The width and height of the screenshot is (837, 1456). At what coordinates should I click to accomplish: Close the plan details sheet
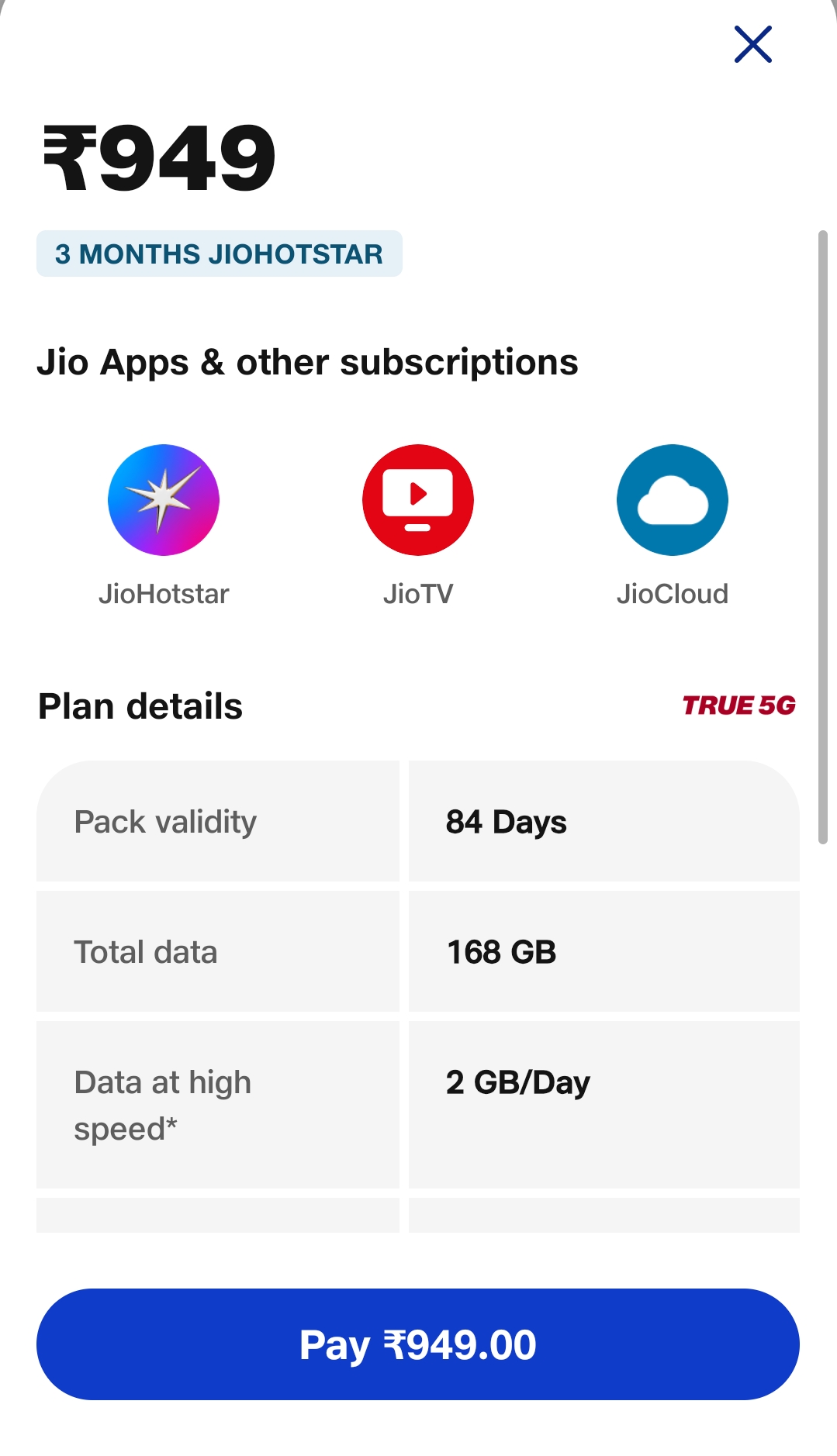(752, 44)
